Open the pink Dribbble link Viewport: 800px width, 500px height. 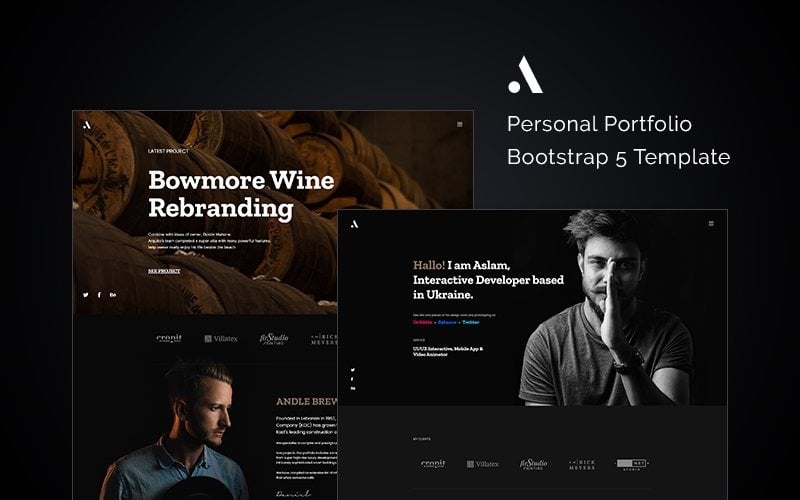pos(422,322)
